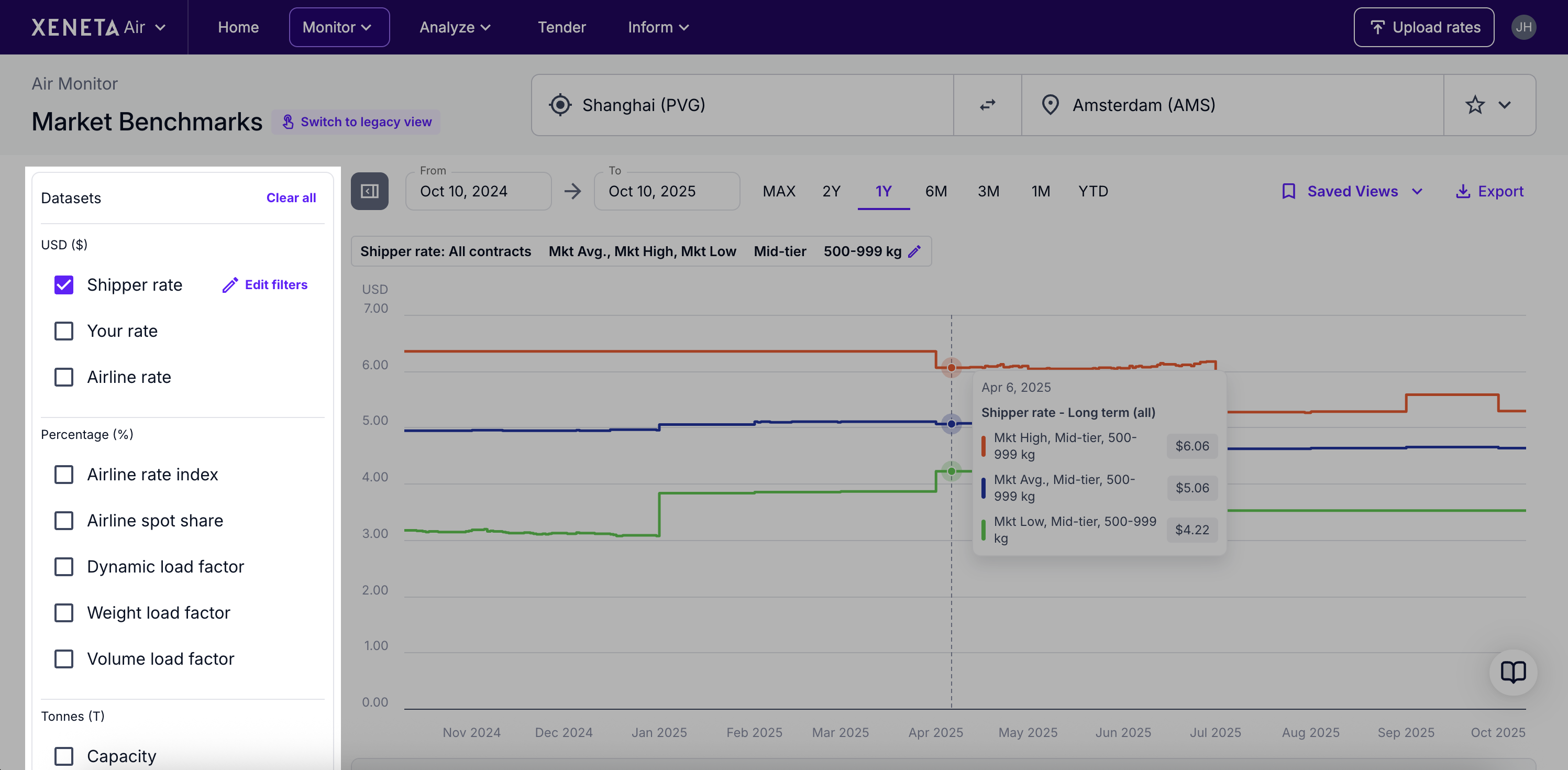Click the From date field Oct 10, 2024

pos(478,191)
